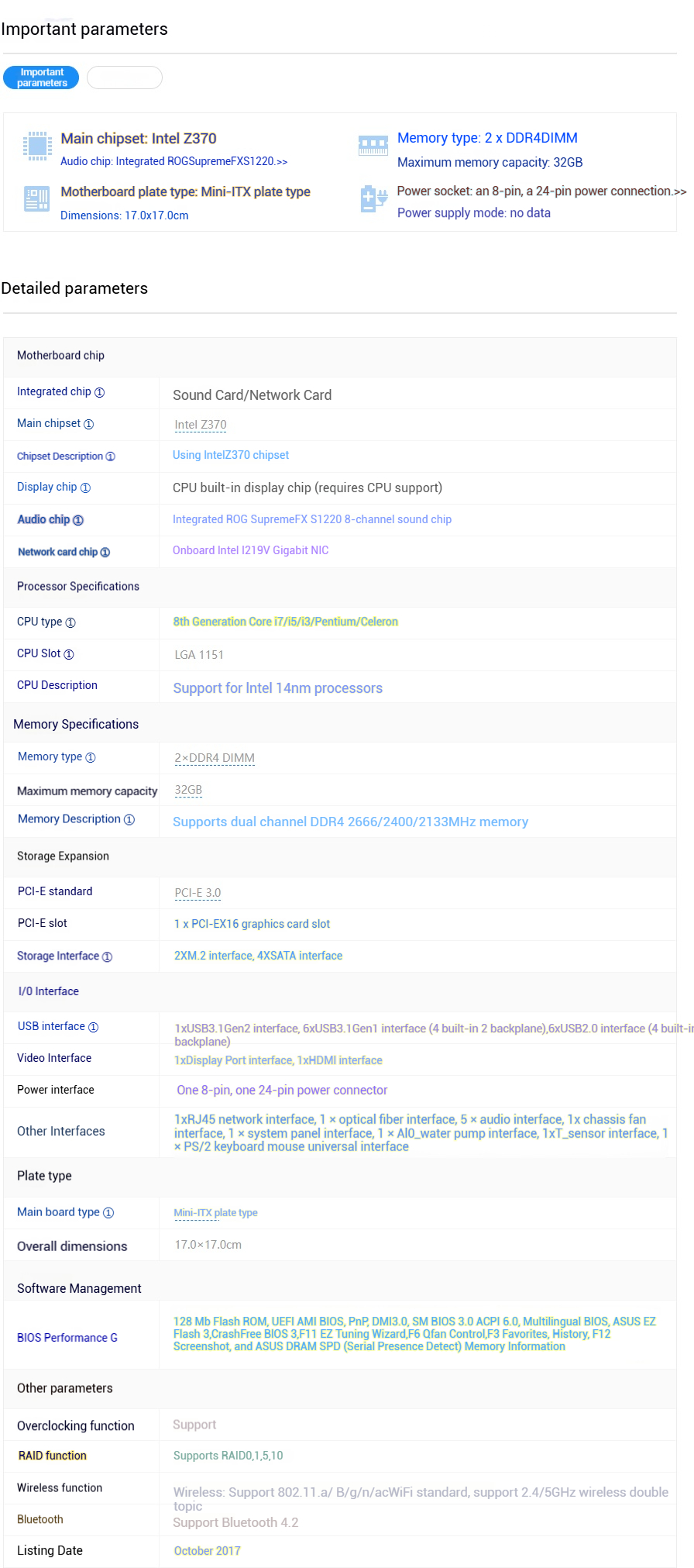The image size is (694, 1568).
Task: Click the 8th Generation Core i7/i5/i3/Pentium/Celeron link
Action: coord(286,622)
